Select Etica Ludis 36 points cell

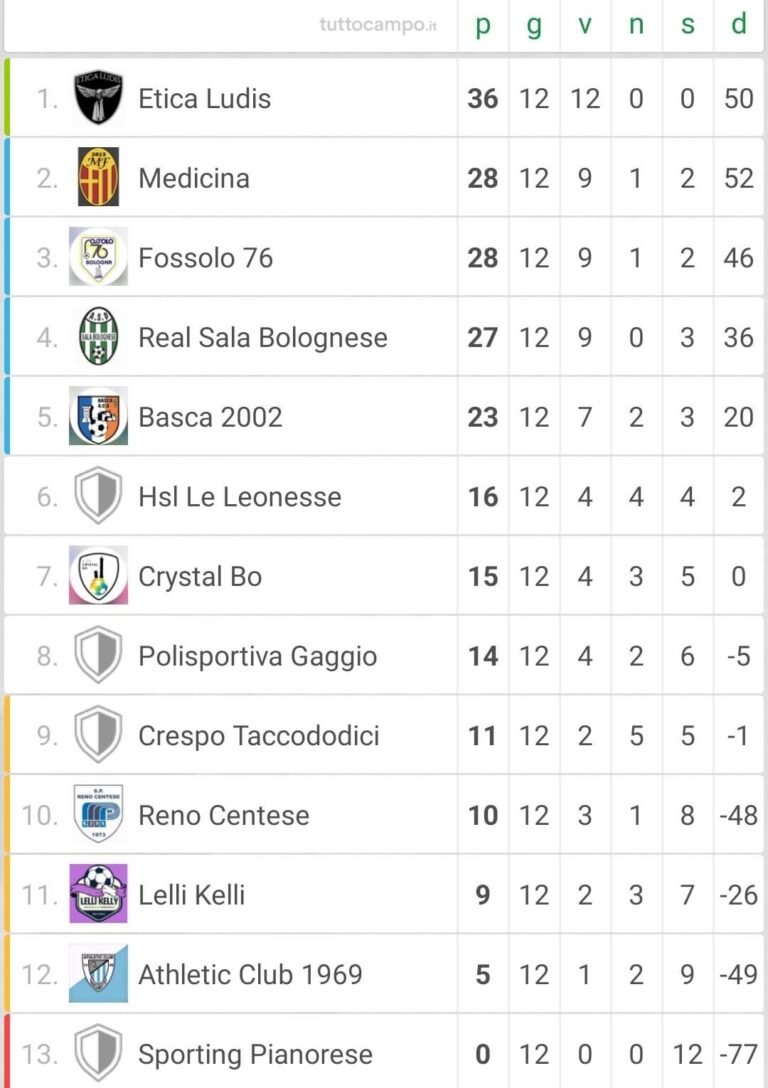coord(483,98)
